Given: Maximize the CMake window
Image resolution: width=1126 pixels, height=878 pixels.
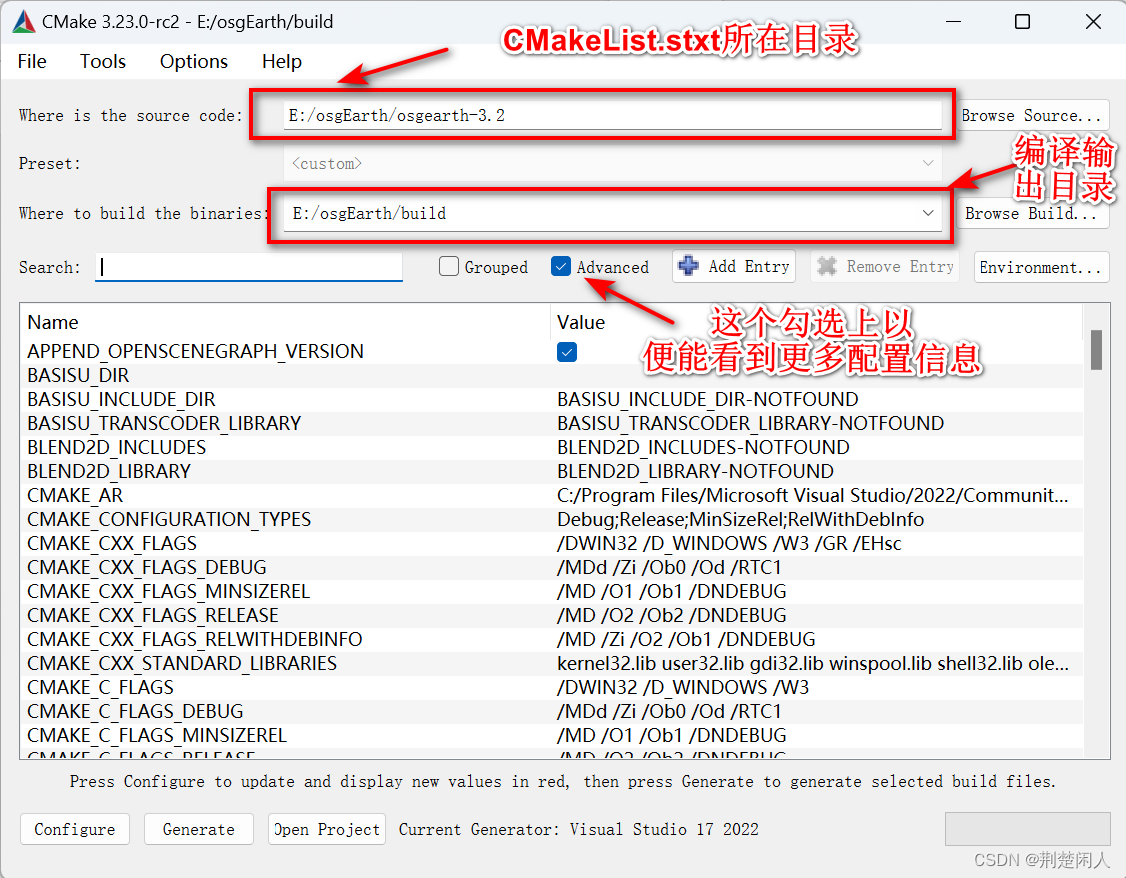Looking at the screenshot, I should pos(1022,22).
